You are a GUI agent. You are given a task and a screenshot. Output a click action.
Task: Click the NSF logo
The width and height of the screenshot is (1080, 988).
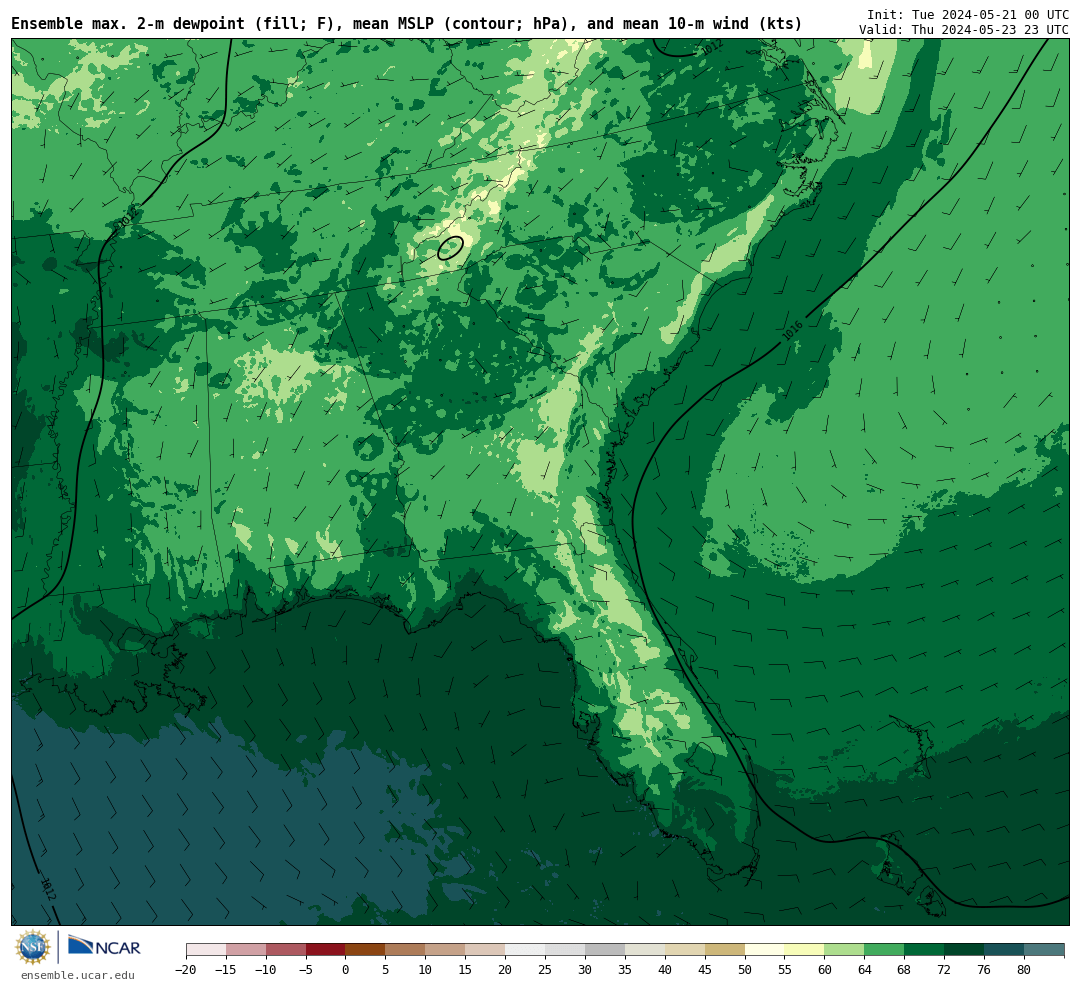click(x=32, y=948)
